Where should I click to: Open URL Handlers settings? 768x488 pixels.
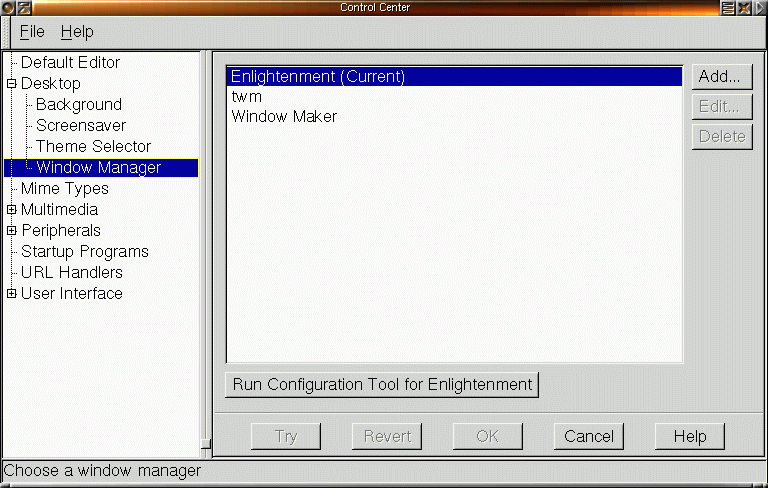(72, 272)
